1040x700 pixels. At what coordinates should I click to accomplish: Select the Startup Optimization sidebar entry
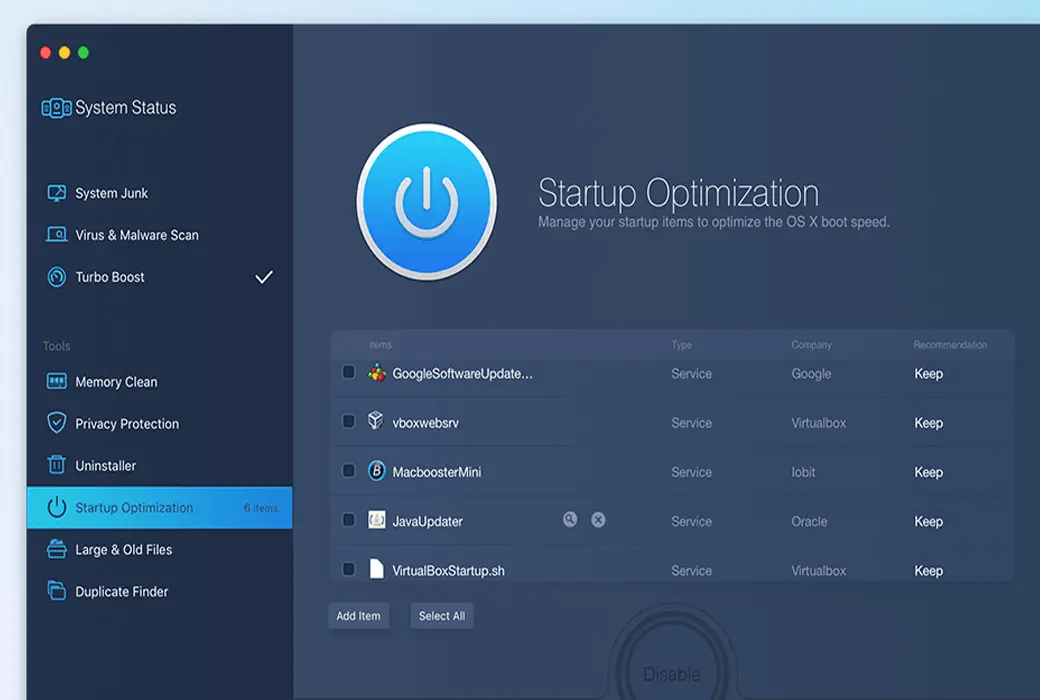pyautogui.click(x=159, y=508)
